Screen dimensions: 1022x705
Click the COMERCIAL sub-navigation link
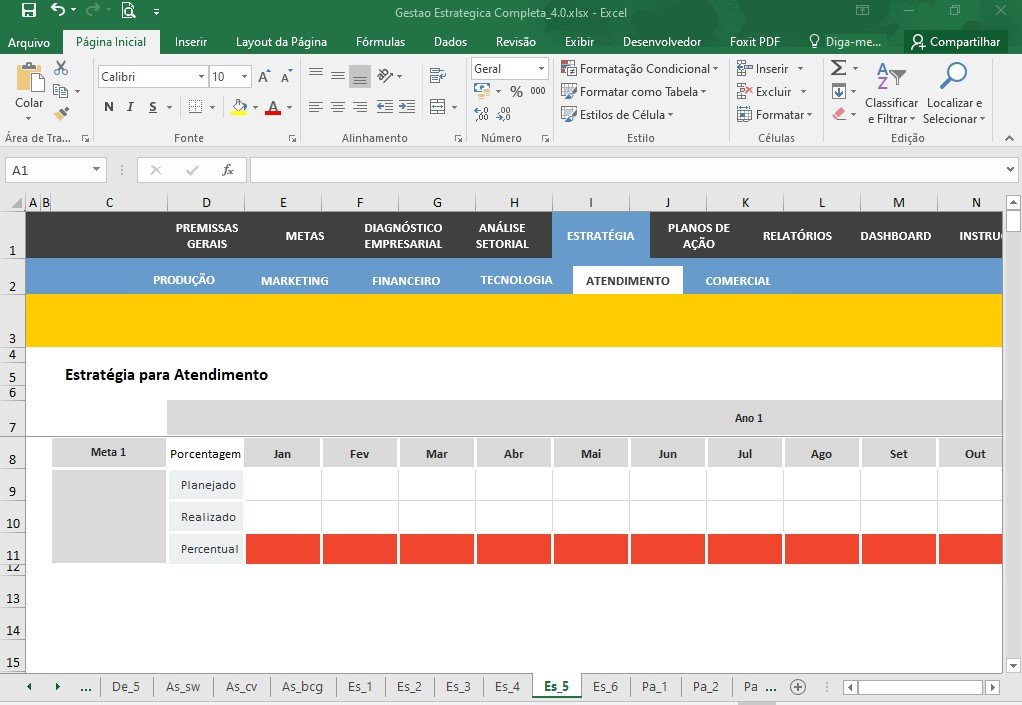[x=738, y=281]
